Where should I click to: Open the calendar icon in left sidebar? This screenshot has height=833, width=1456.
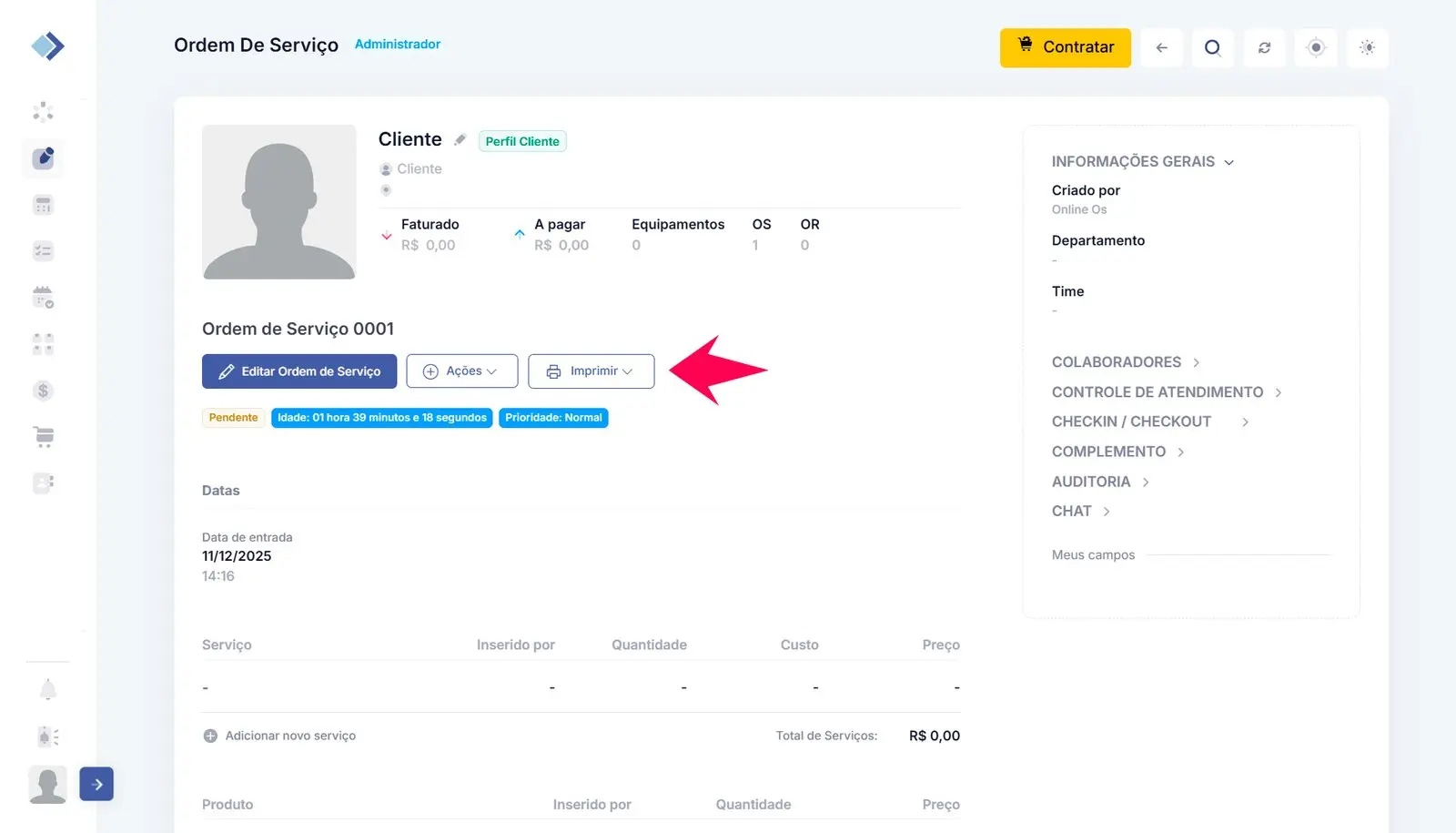pos(43,298)
